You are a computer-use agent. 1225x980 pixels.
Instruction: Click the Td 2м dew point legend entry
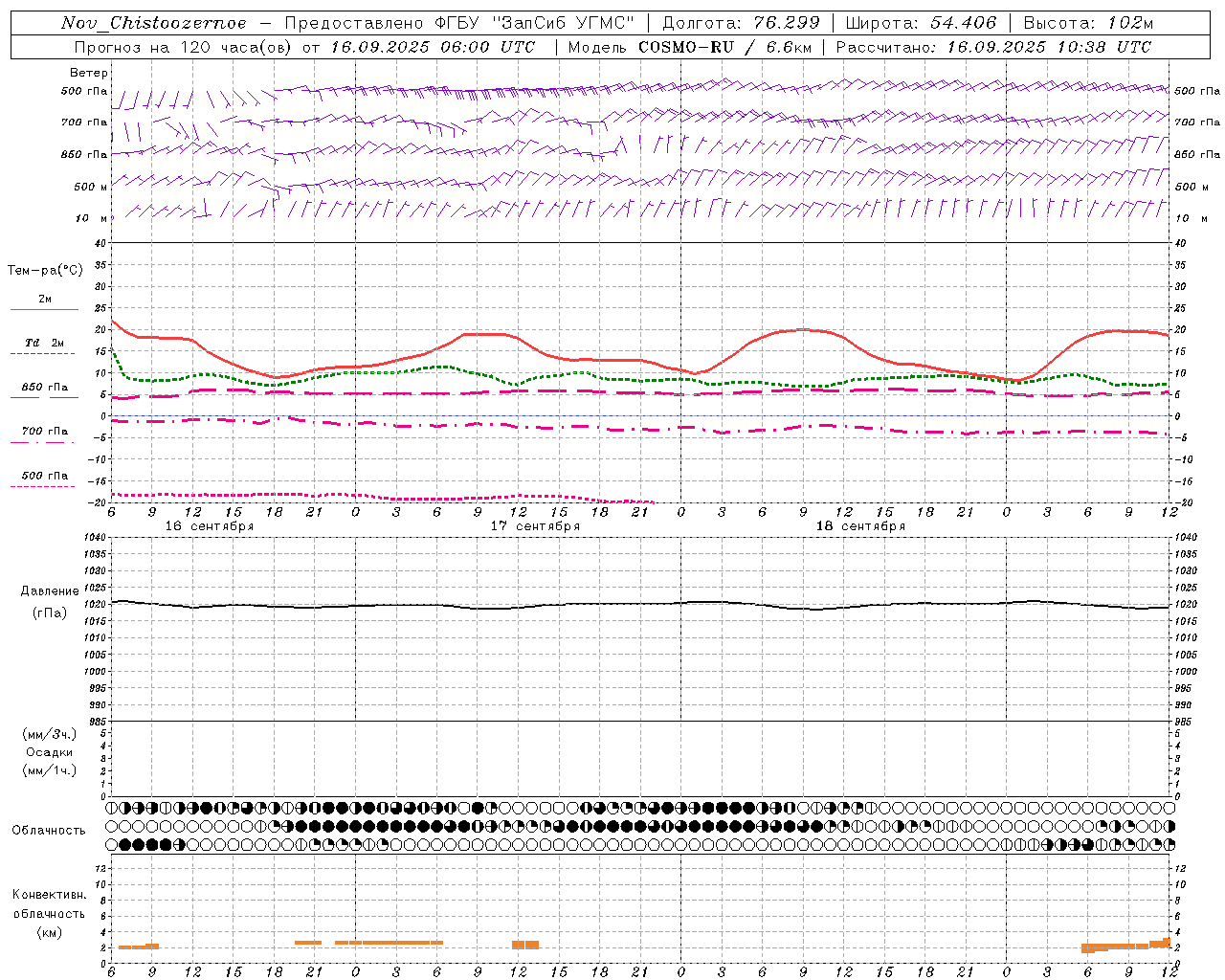[44, 343]
